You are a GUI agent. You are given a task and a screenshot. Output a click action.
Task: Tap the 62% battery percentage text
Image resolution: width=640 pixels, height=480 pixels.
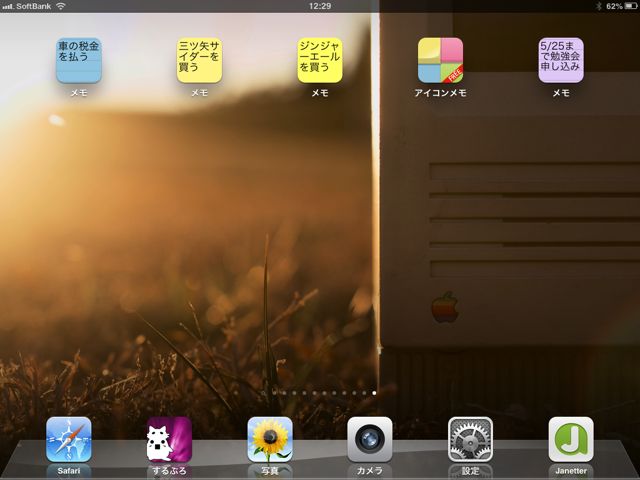pyautogui.click(x=614, y=6)
